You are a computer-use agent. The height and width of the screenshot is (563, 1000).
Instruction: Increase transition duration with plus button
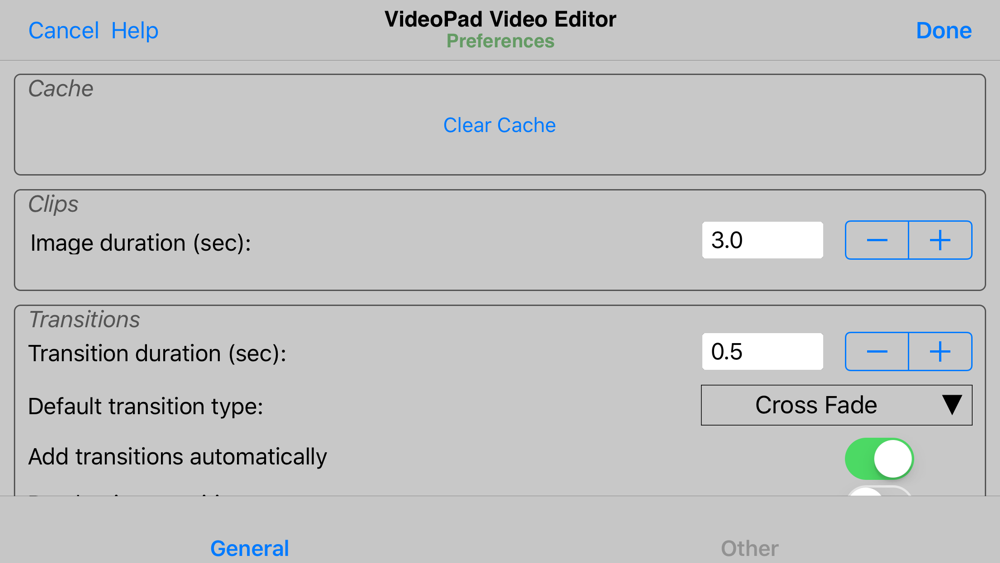[x=940, y=351]
